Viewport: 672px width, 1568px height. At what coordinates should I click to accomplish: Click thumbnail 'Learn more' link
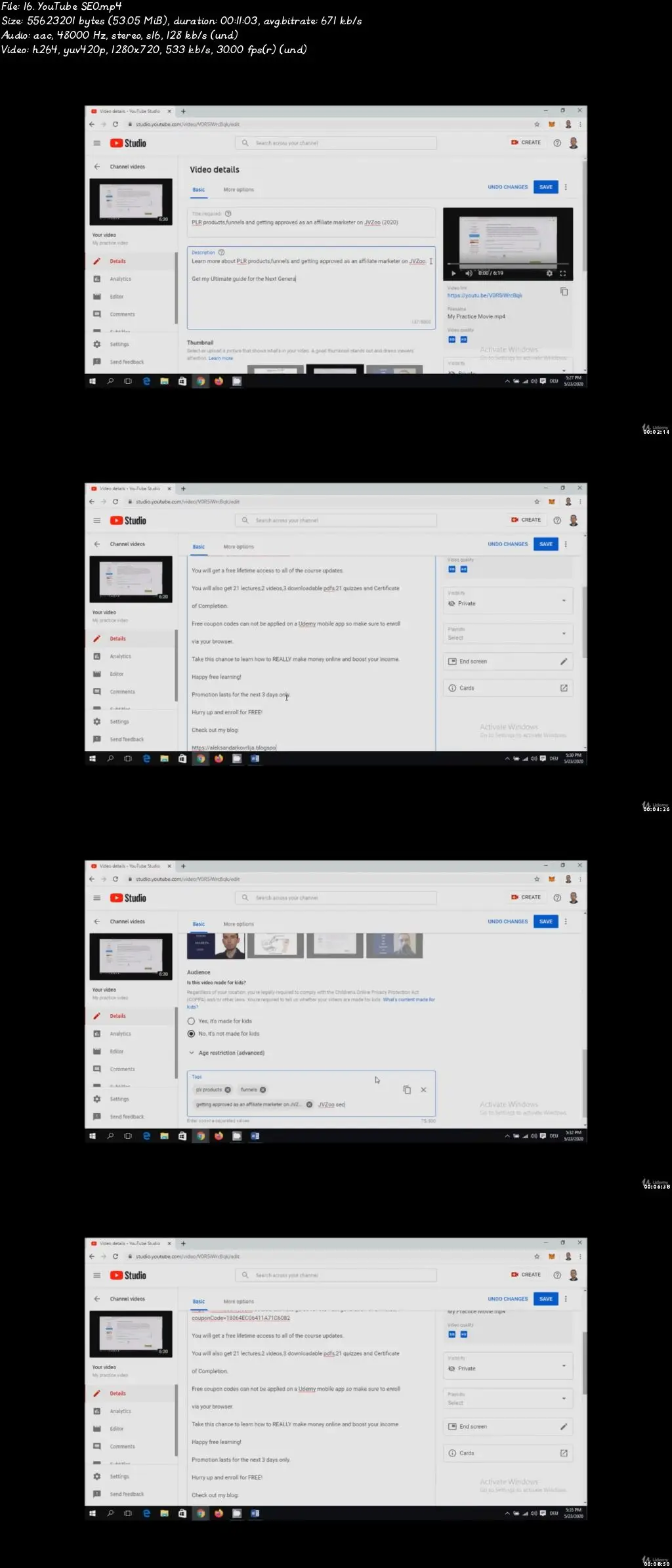click(x=221, y=358)
